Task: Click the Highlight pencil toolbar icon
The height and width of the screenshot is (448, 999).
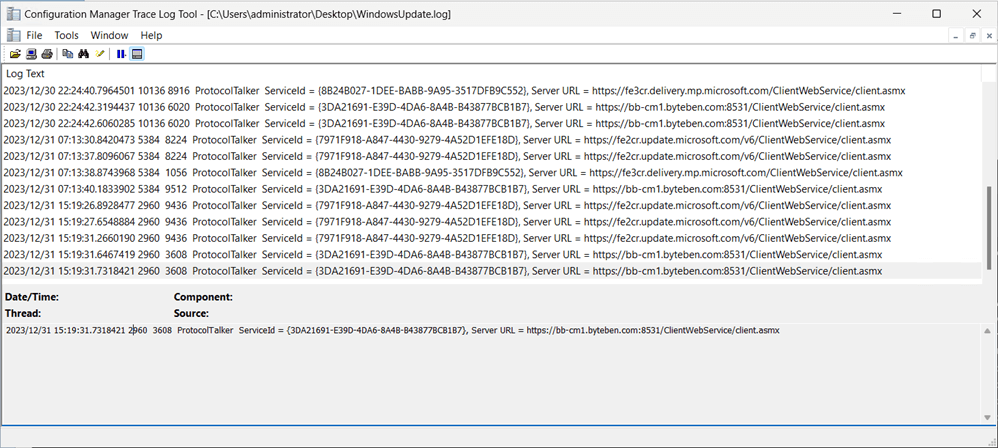Action: (x=99, y=54)
